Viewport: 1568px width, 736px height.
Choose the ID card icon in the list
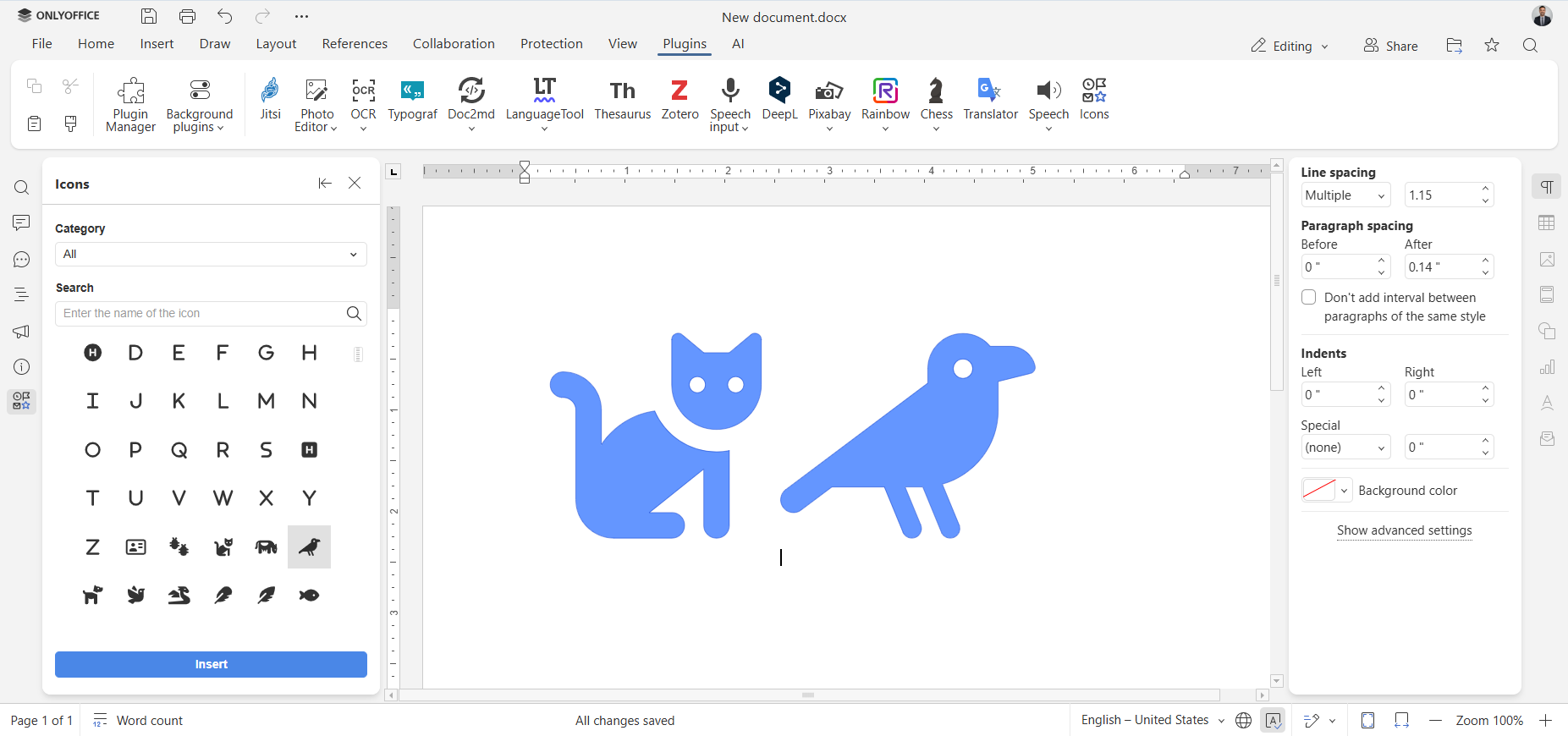[x=135, y=547]
